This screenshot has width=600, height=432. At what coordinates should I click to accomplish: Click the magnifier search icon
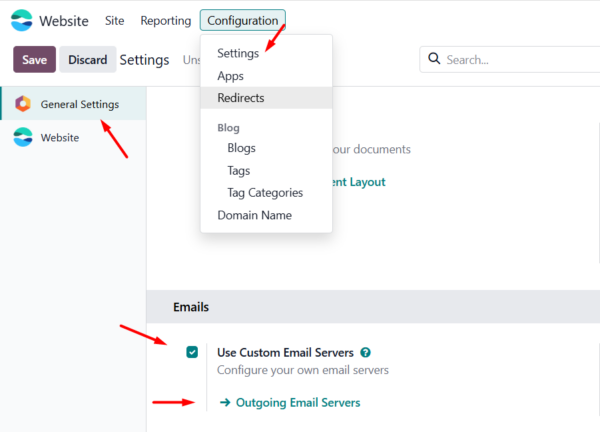point(434,59)
